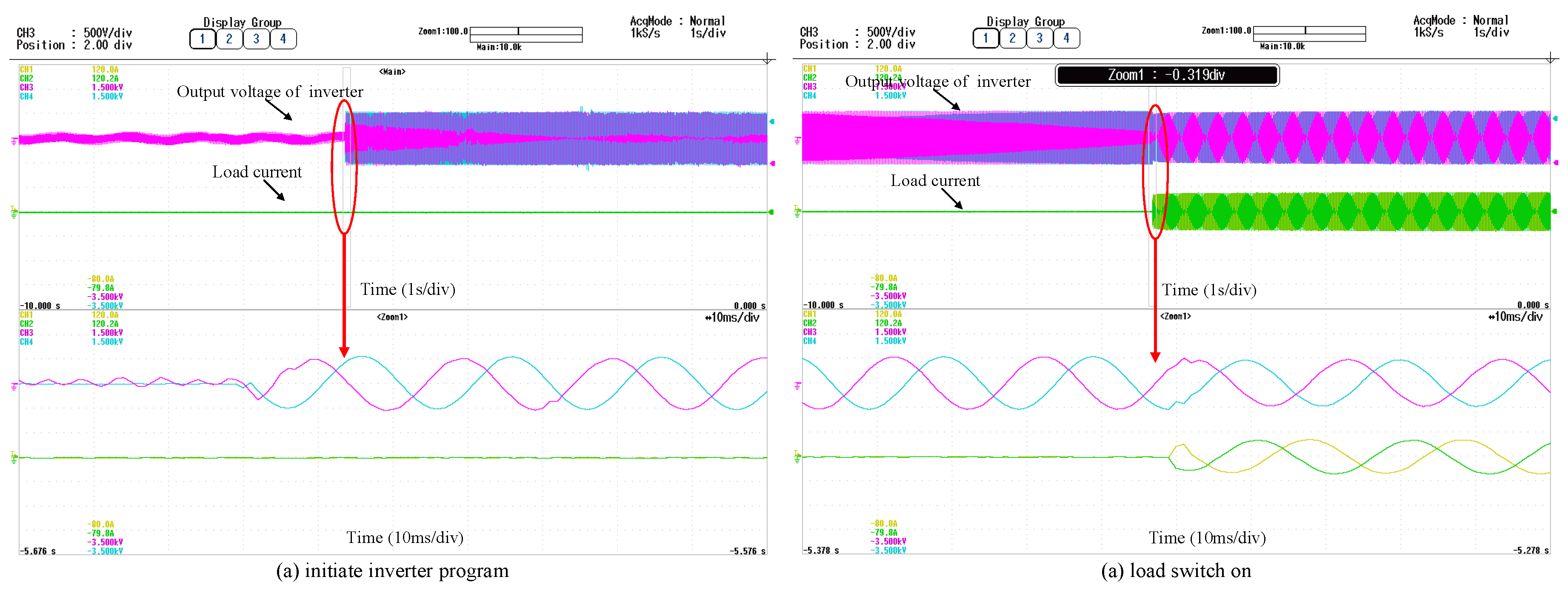
Task: Click magenta CH3 ground marker, left main window
Action: pyautogui.click(x=14, y=141)
